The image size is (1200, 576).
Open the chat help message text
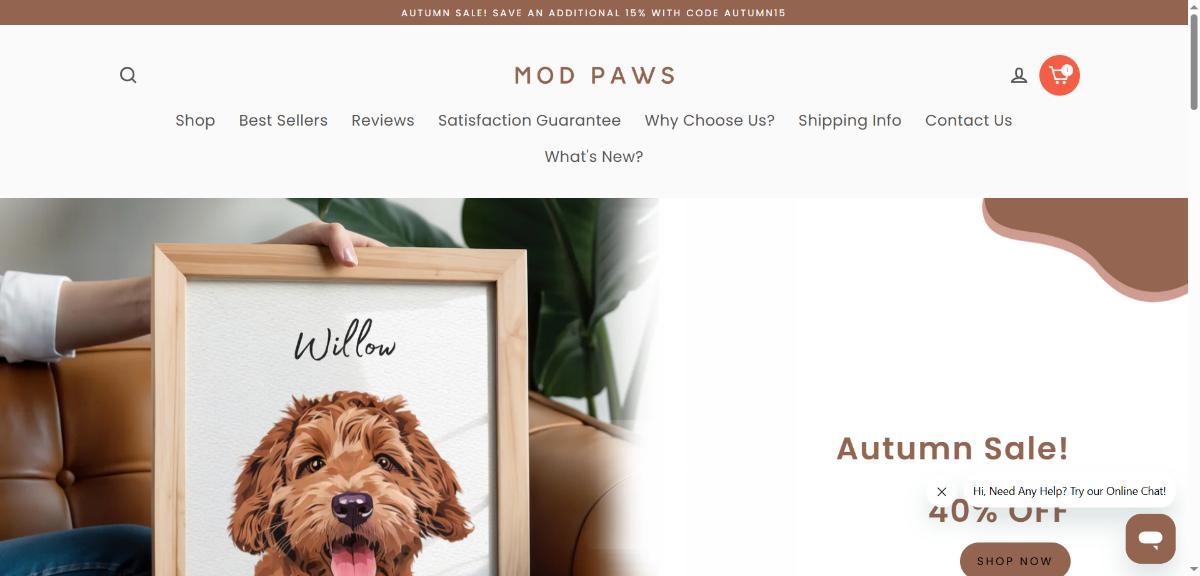1069,491
